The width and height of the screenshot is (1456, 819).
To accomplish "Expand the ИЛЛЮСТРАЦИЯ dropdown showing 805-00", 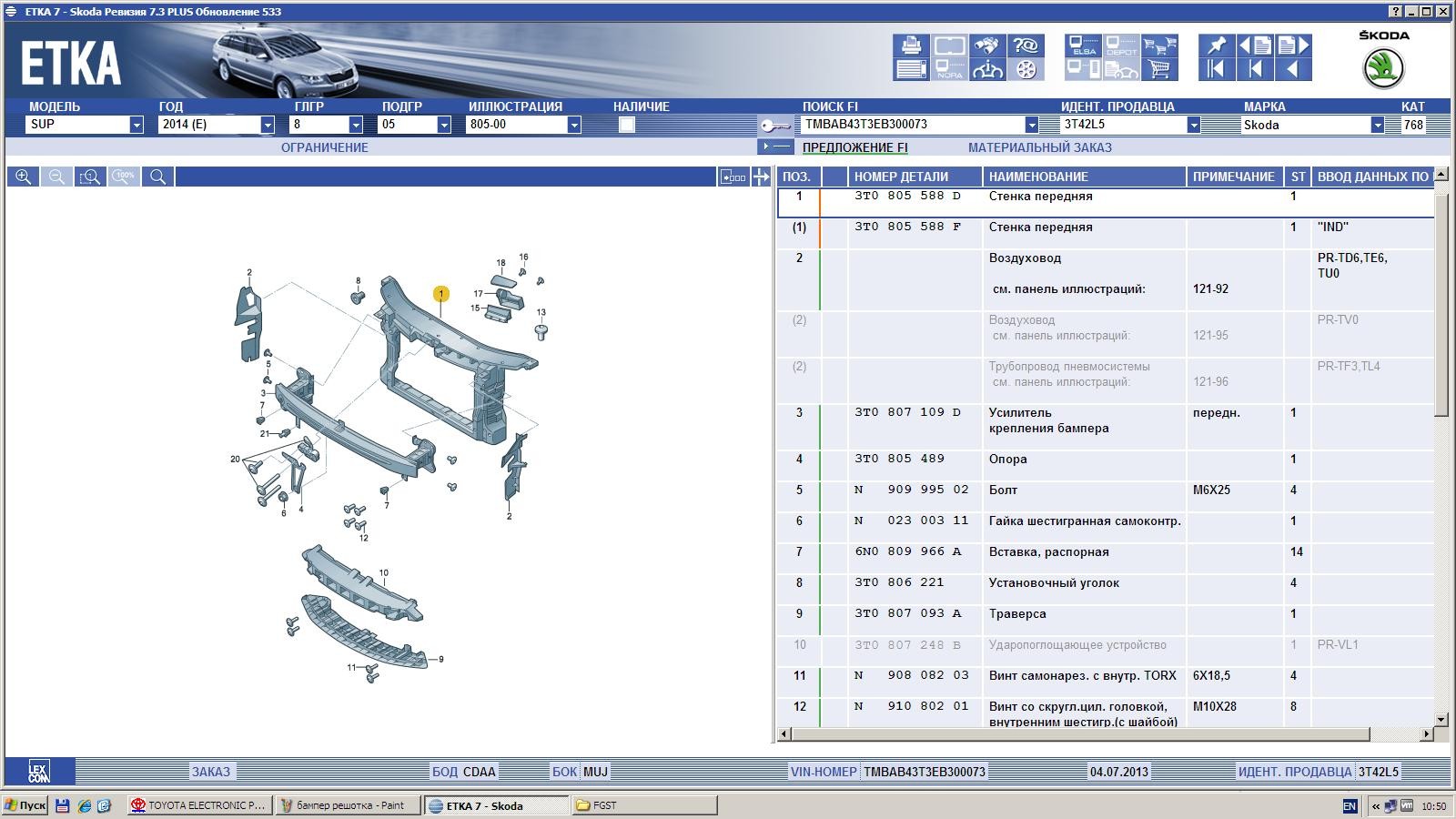I will (x=573, y=125).
